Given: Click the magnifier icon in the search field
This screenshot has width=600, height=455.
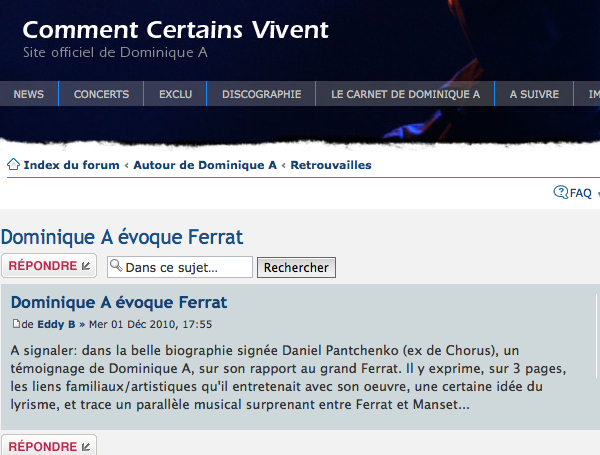Looking at the screenshot, I should (x=116, y=265).
